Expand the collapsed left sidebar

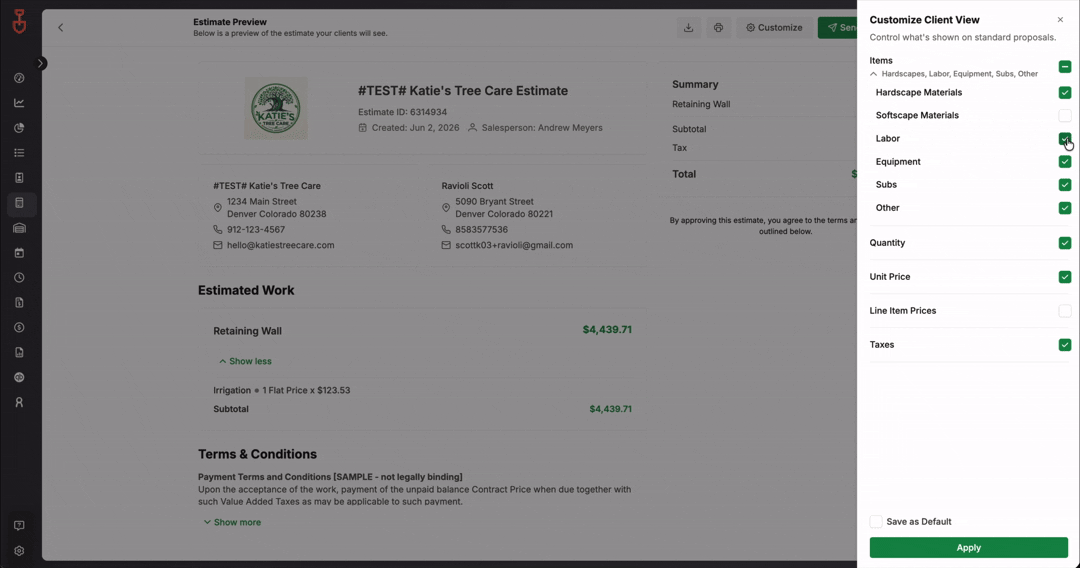pos(41,63)
